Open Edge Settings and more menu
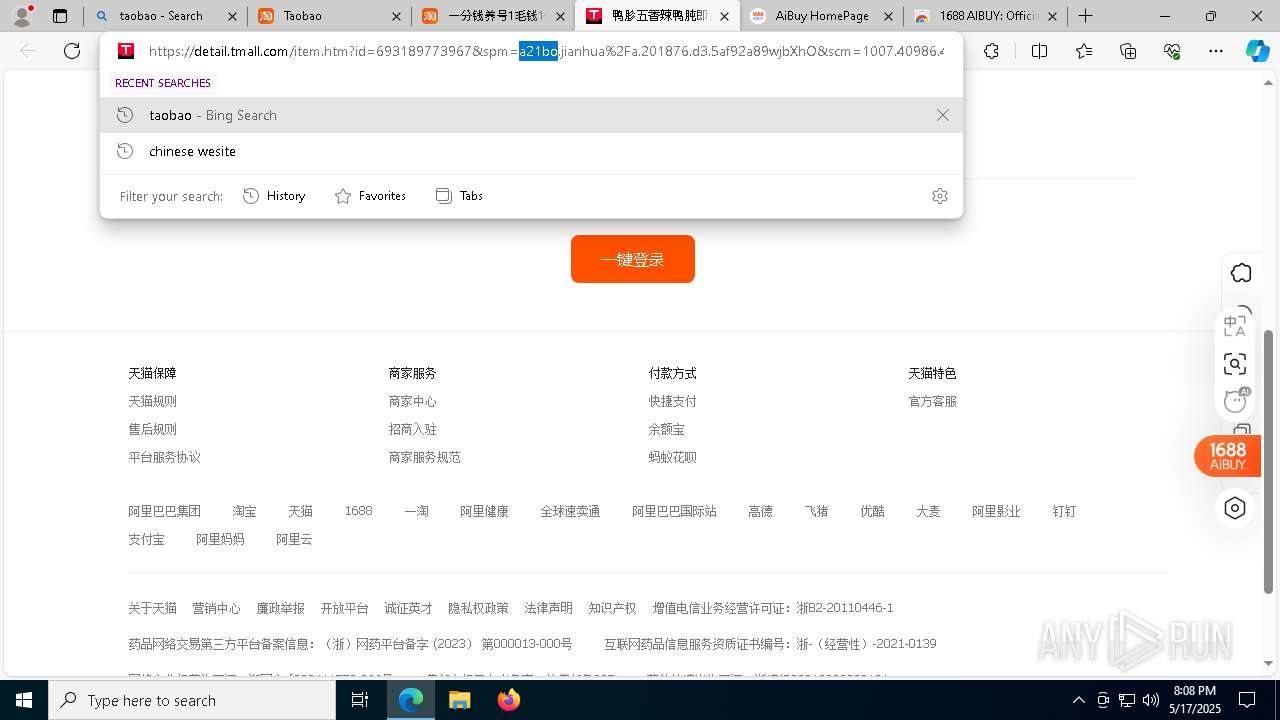Viewport: 1280px width, 720px height. click(x=1216, y=51)
